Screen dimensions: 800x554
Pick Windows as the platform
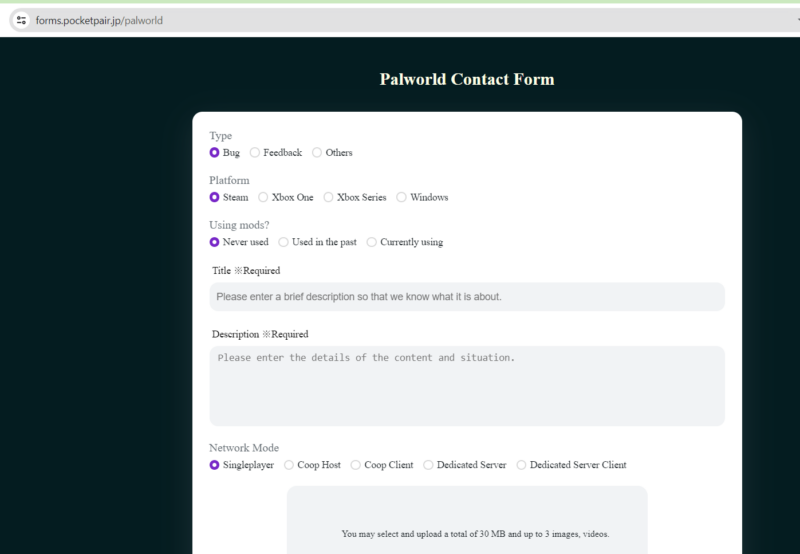[x=402, y=198]
